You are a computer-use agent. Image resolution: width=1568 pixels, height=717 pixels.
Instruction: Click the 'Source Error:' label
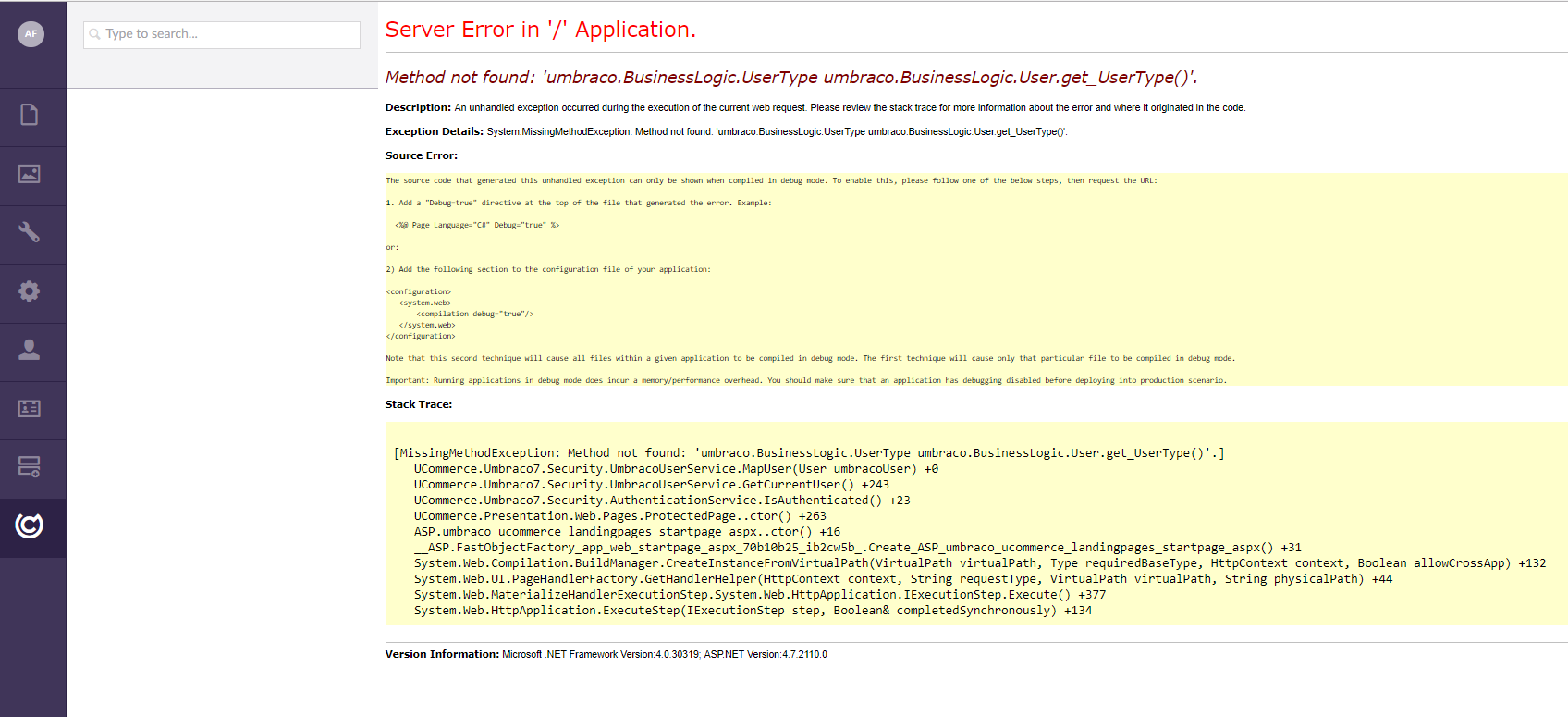pyautogui.click(x=421, y=155)
